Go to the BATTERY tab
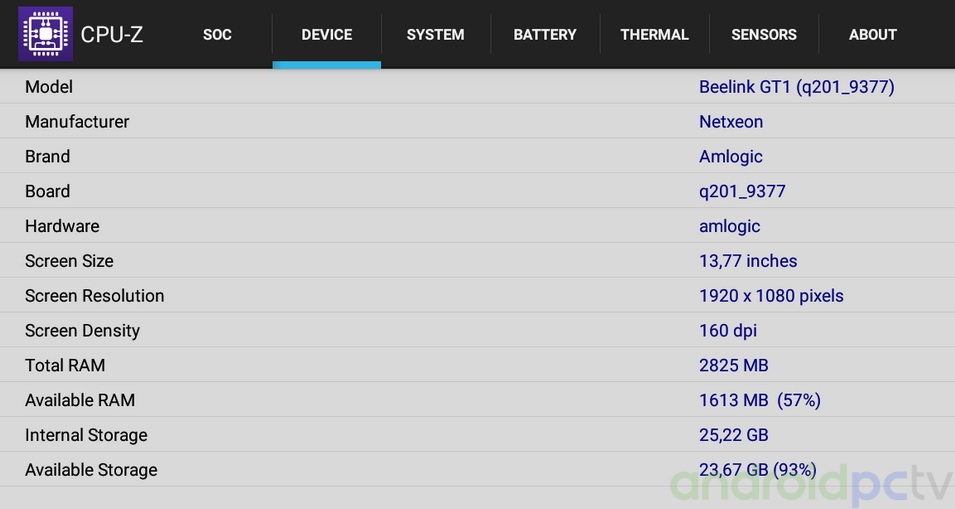This screenshot has width=955, height=509. click(x=545, y=34)
